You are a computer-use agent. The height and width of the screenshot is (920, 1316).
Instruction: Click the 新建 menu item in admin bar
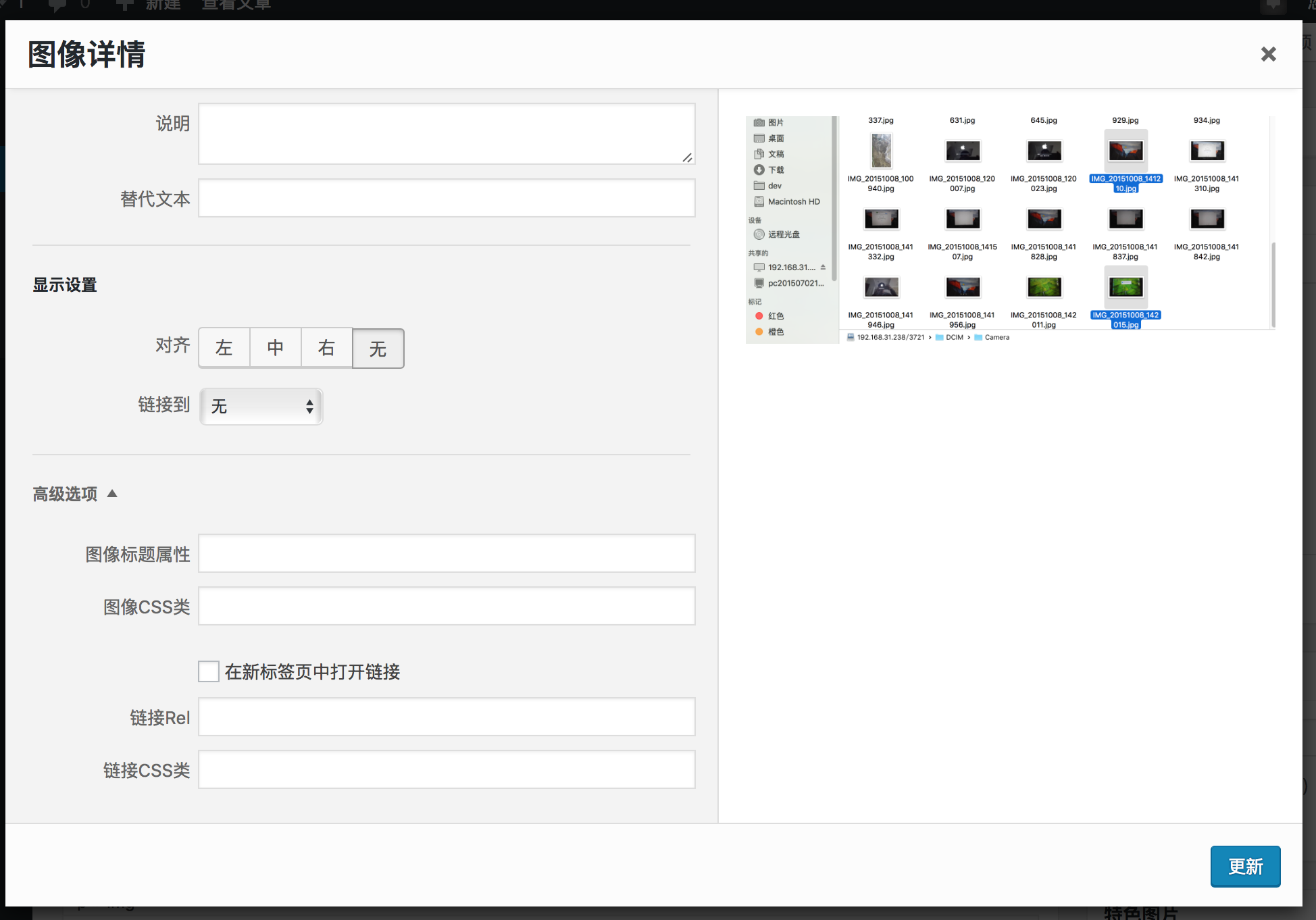point(163,5)
